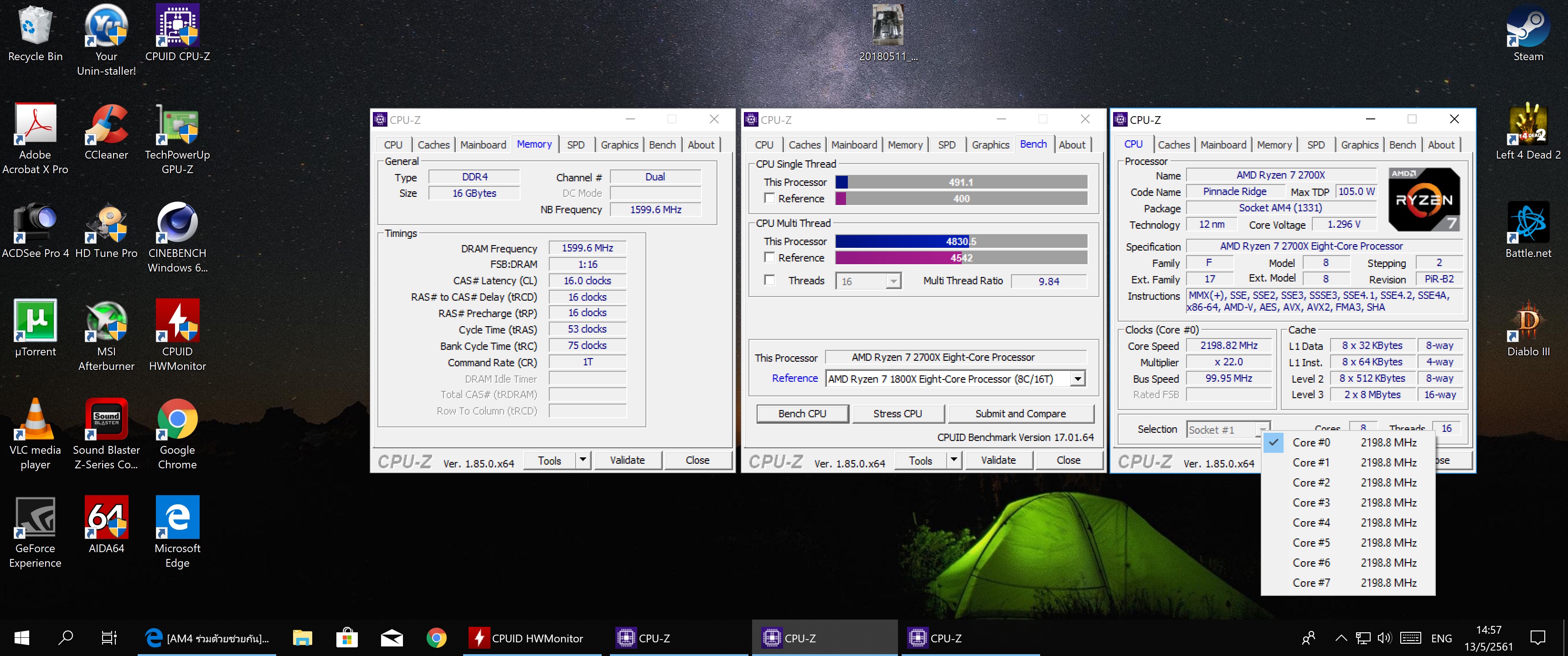This screenshot has height=656, width=1568.
Task: Launch VLC media player icon
Action: click(x=35, y=434)
